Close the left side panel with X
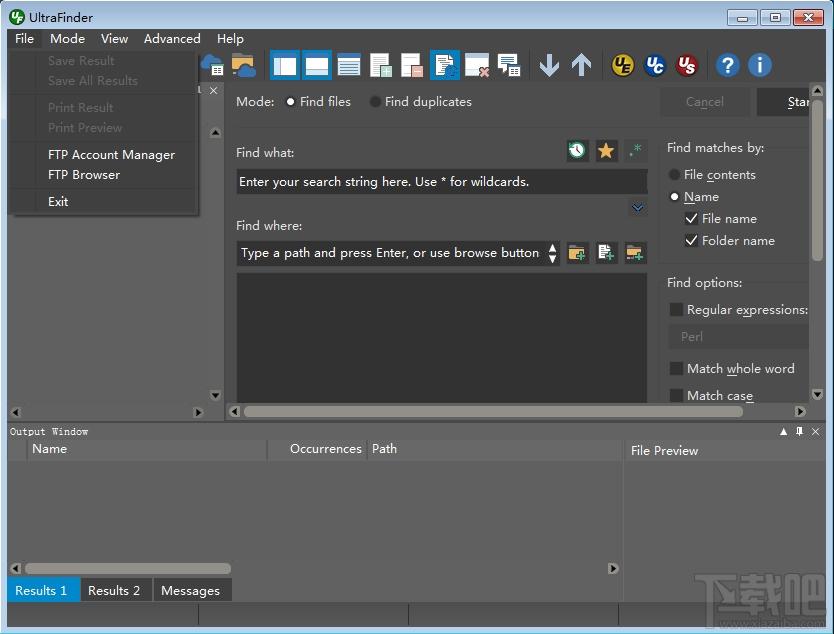Screen dimensions: 834x634 (x=213, y=90)
